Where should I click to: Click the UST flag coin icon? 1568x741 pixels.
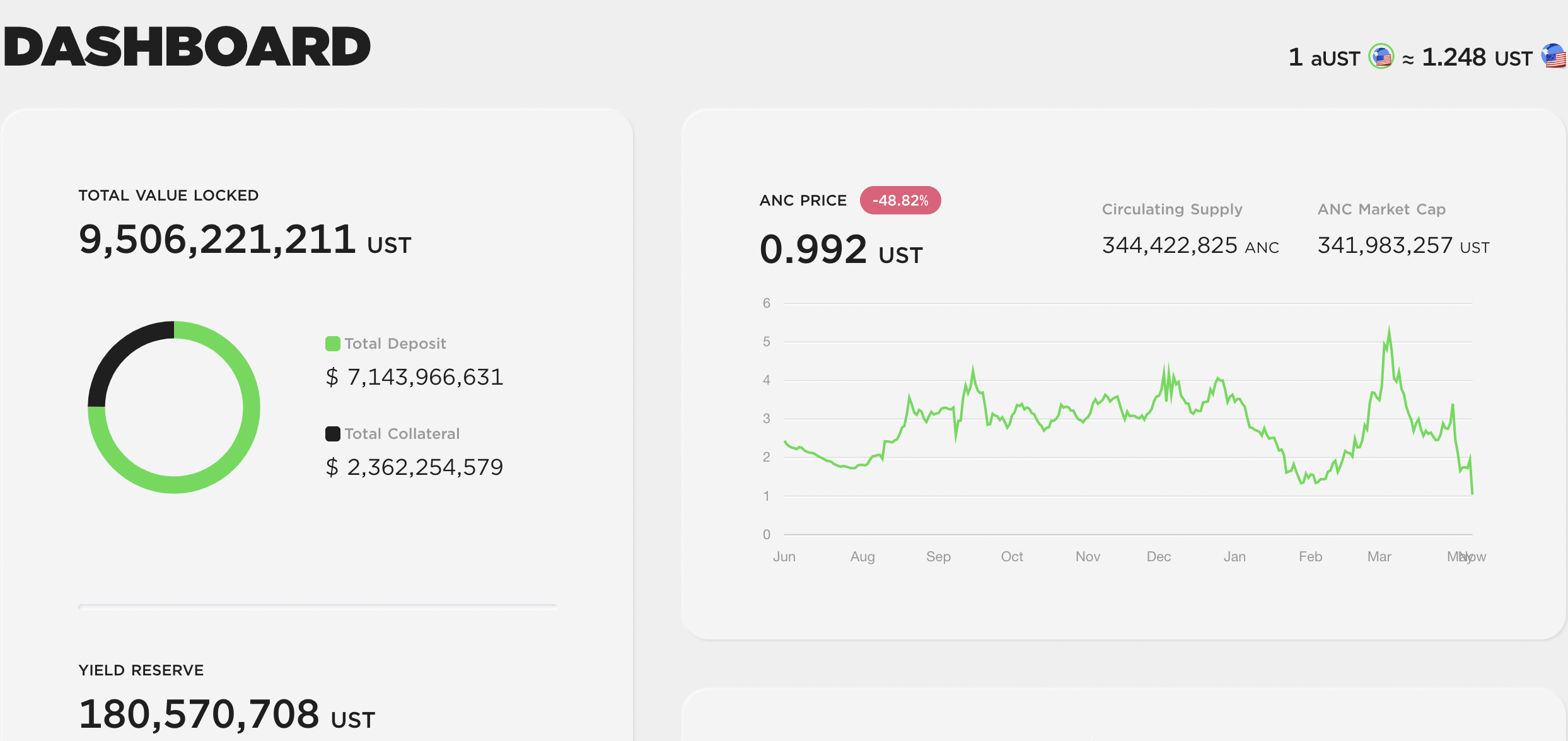(x=1554, y=56)
